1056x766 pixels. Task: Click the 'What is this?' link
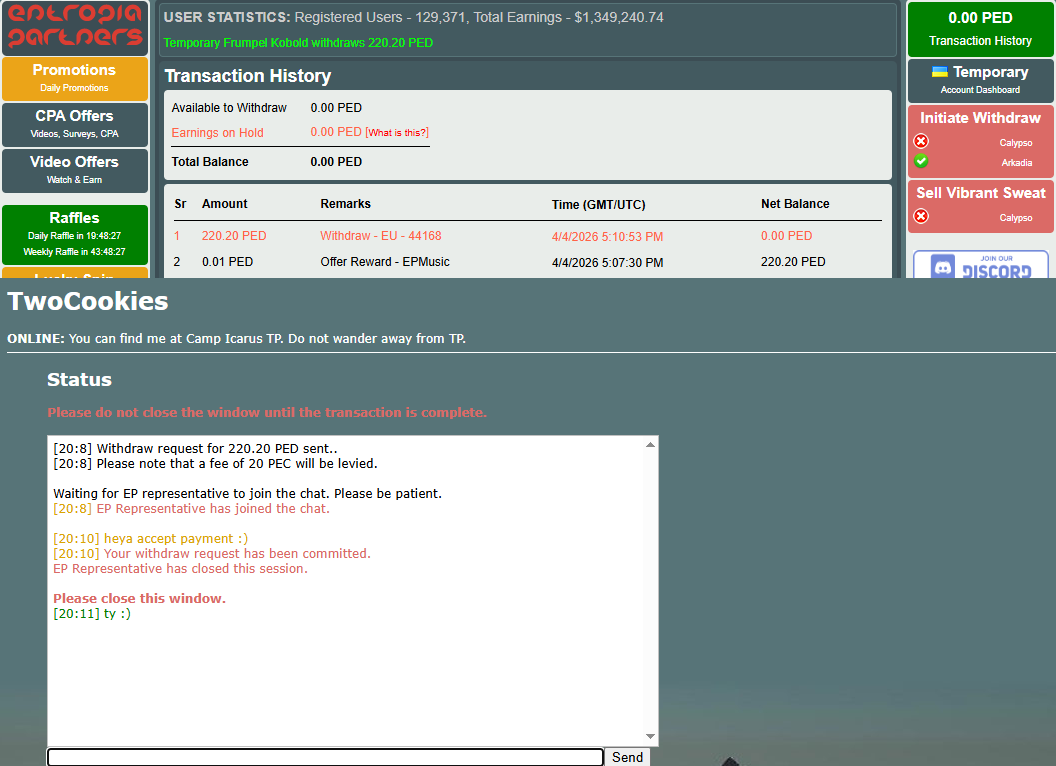[397, 133]
